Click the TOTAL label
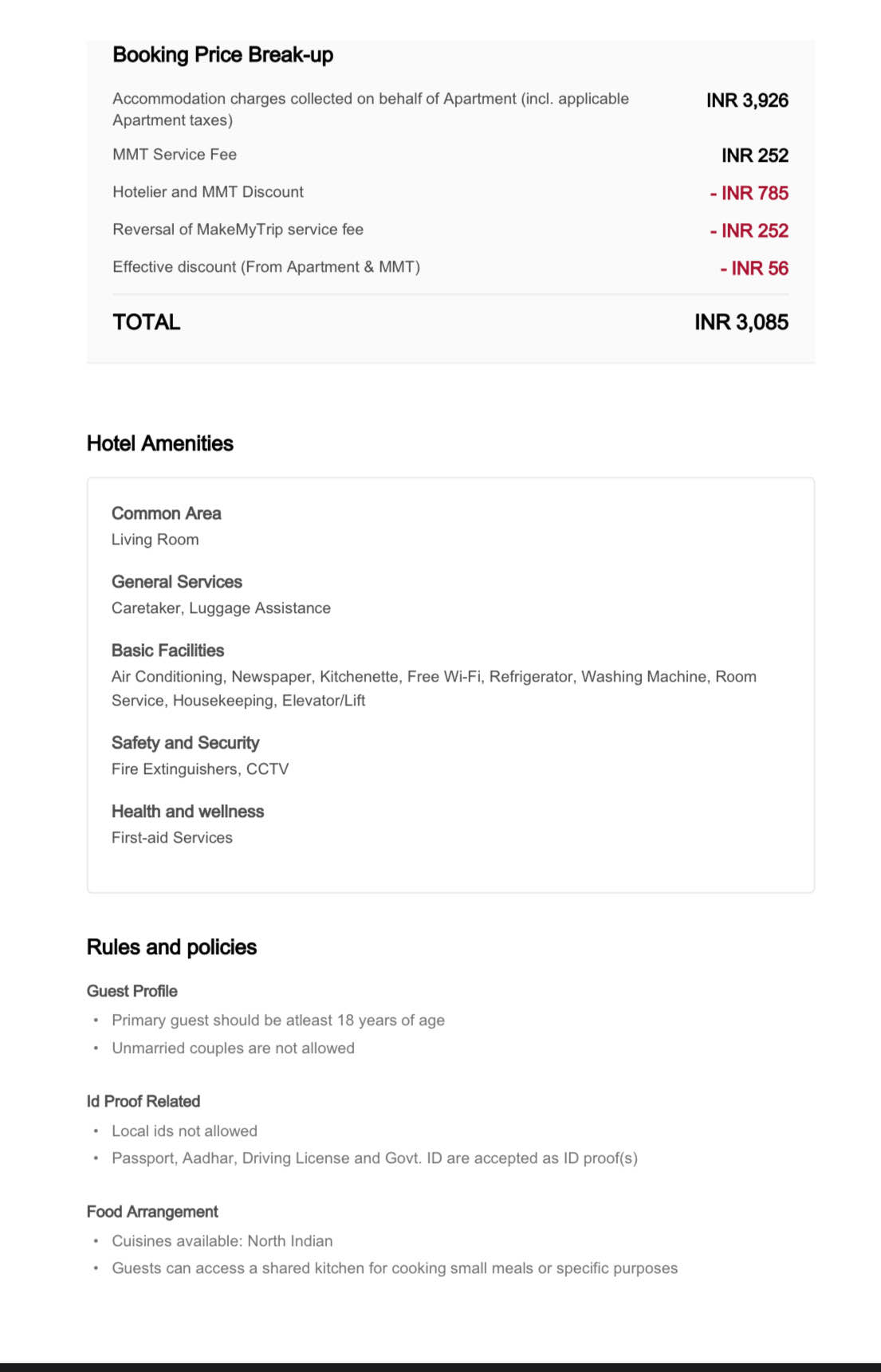This screenshot has height=1372, width=881. (x=147, y=322)
